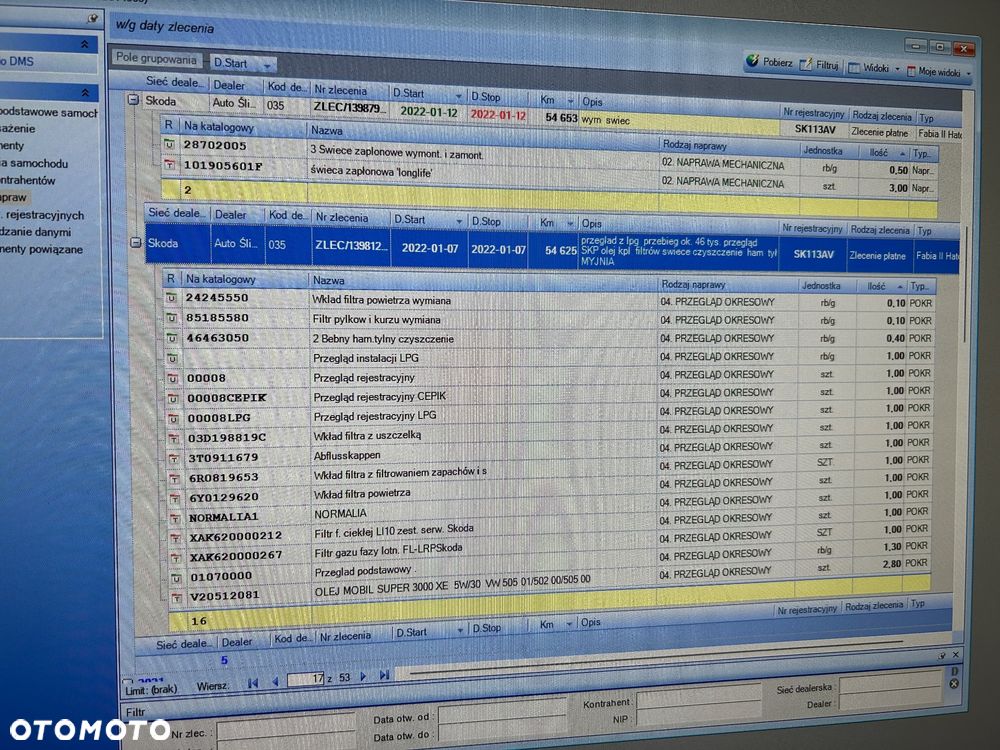
Task: Click row icon for V20512081
Action: click(177, 597)
